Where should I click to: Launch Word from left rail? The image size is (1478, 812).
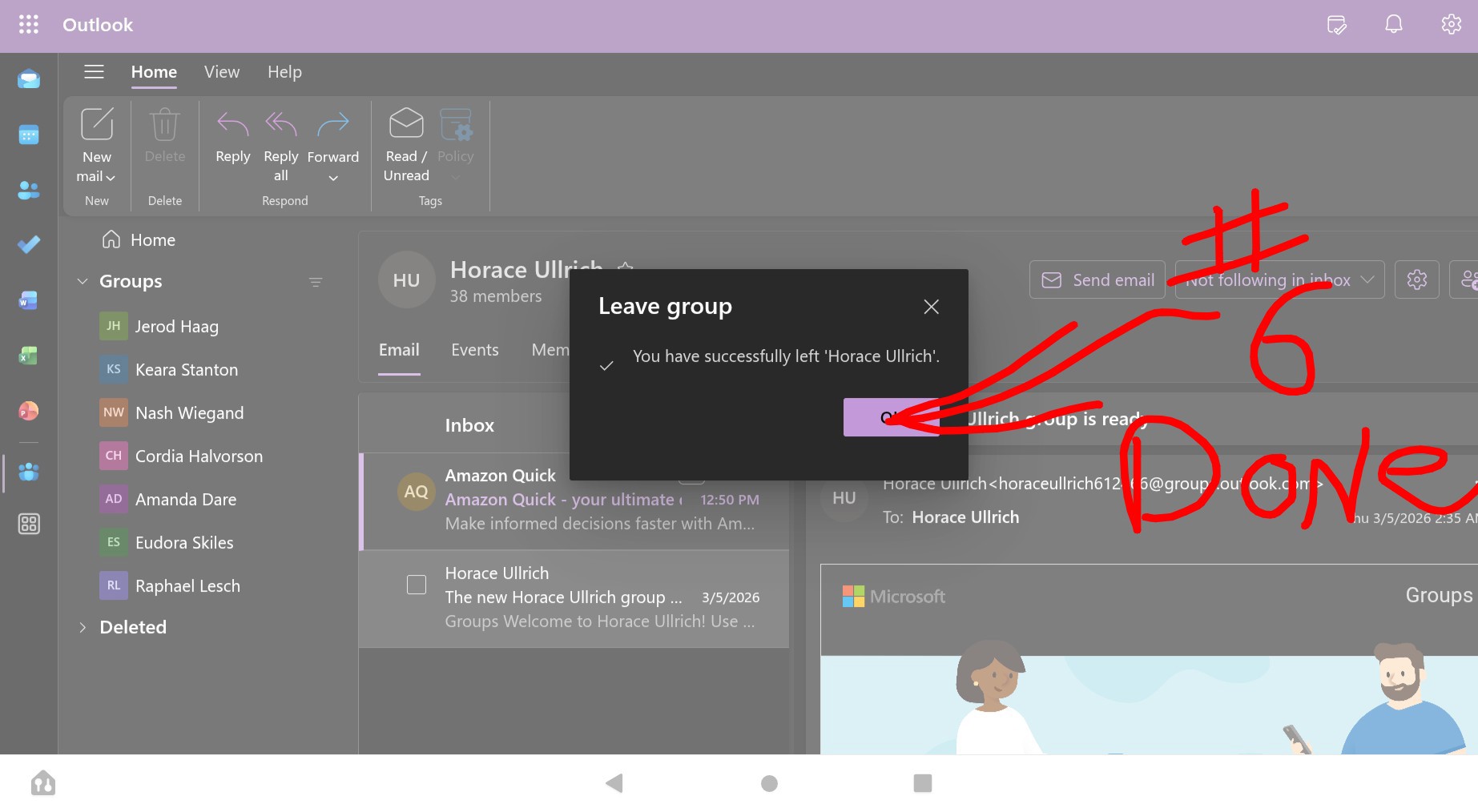[29, 300]
